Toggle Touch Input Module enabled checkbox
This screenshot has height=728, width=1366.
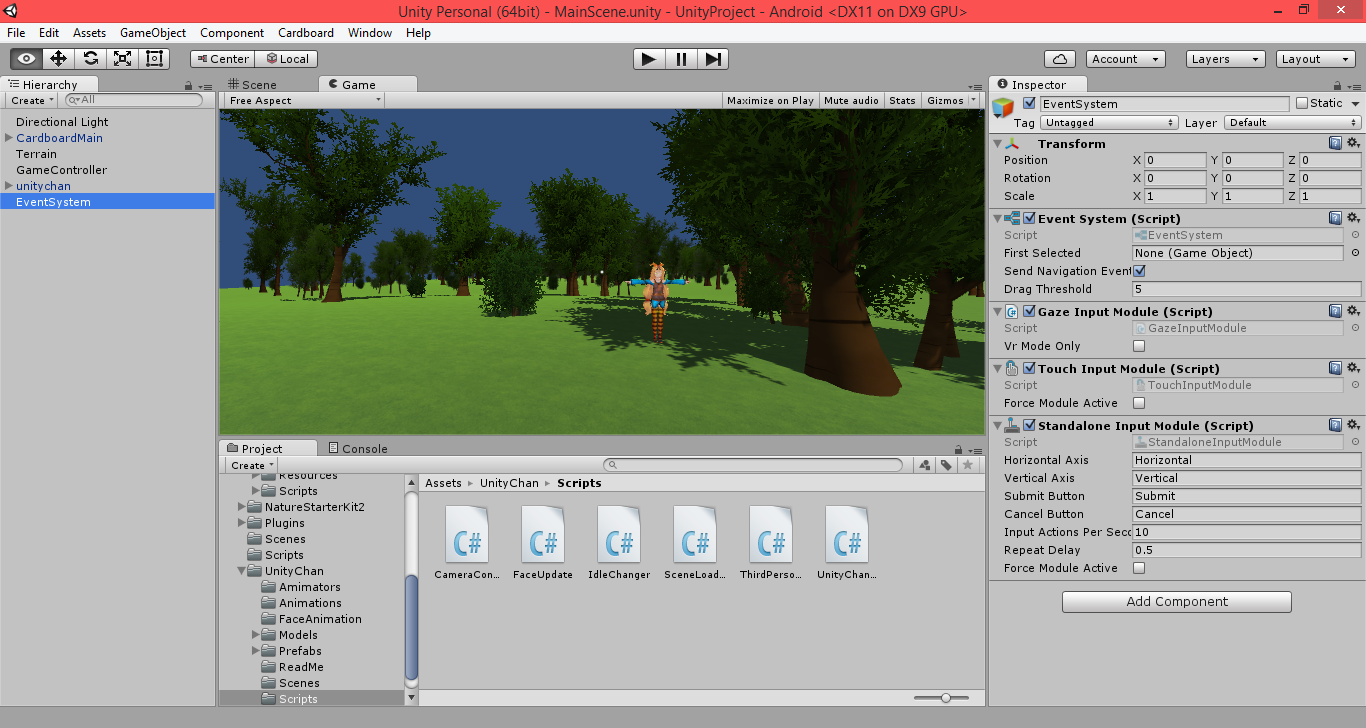click(x=1029, y=368)
